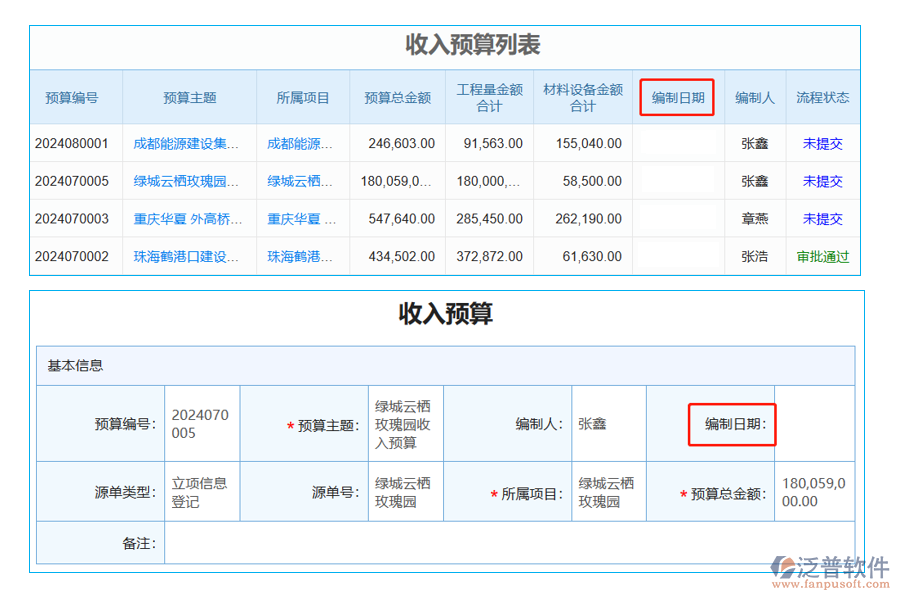This screenshot has width=900, height=600.
Task: Click the 流程状态 column header
Action: point(822,98)
